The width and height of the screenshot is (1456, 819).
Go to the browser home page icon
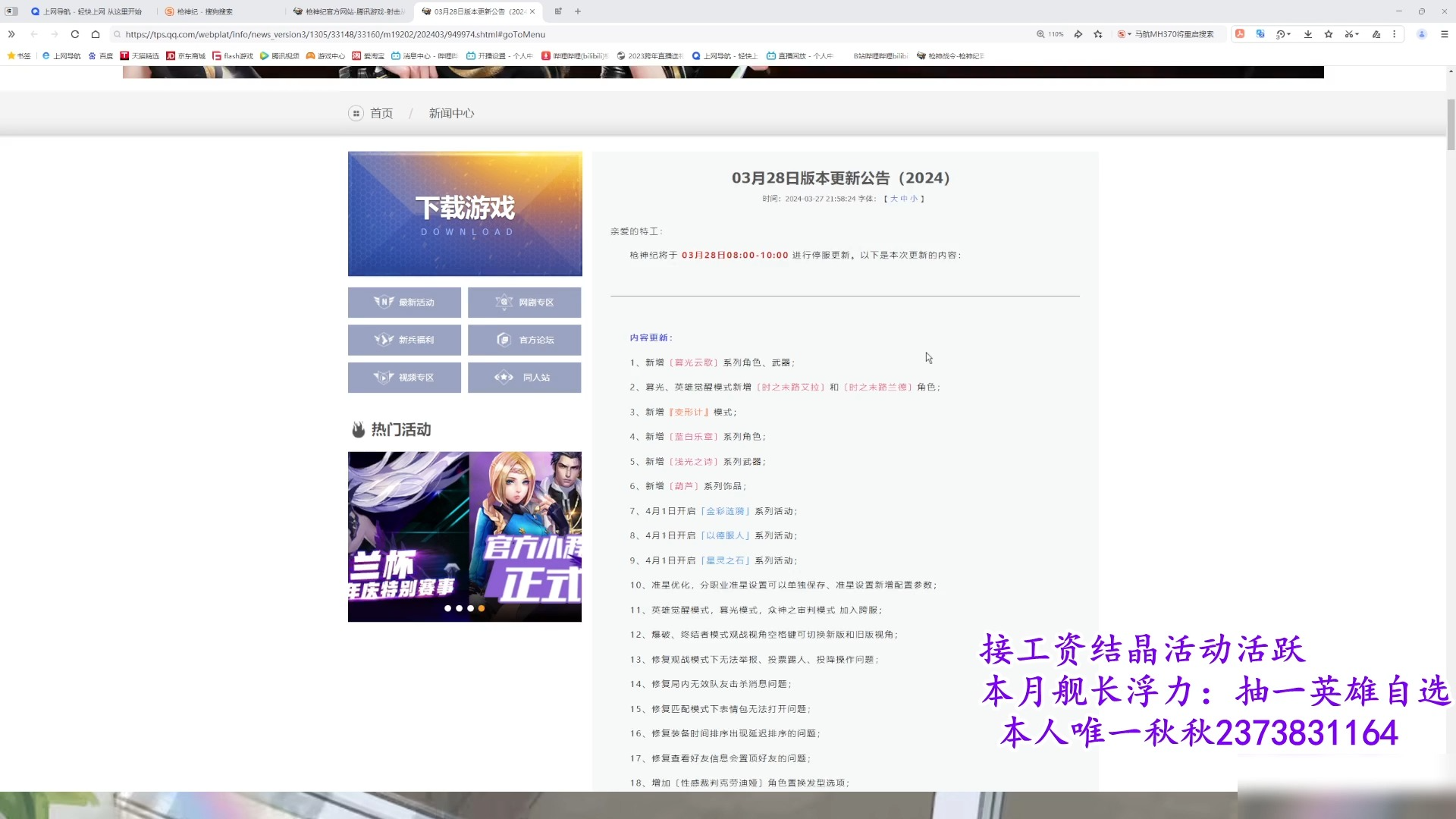tap(96, 34)
